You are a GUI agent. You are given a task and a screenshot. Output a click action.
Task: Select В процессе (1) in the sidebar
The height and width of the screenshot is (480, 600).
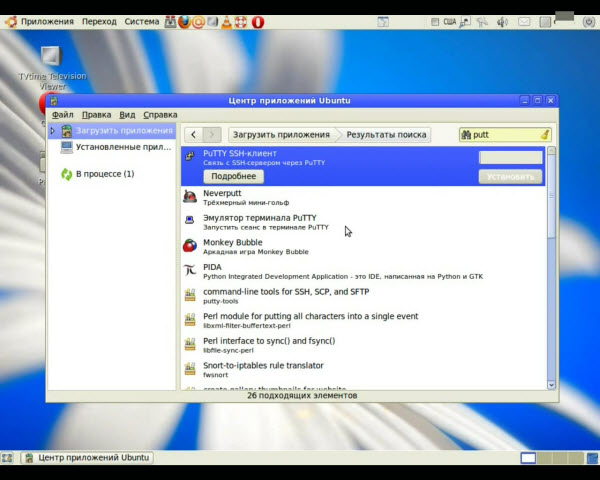point(98,174)
